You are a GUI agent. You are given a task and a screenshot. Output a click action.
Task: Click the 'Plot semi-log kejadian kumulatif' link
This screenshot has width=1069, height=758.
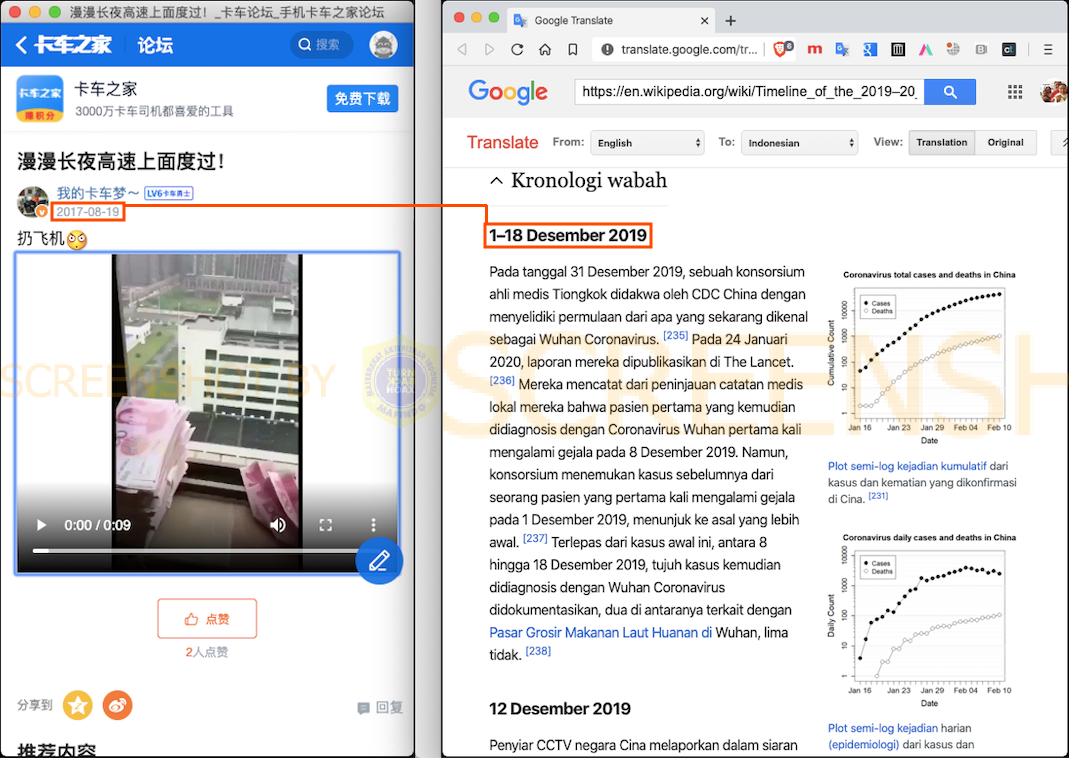tap(907, 466)
